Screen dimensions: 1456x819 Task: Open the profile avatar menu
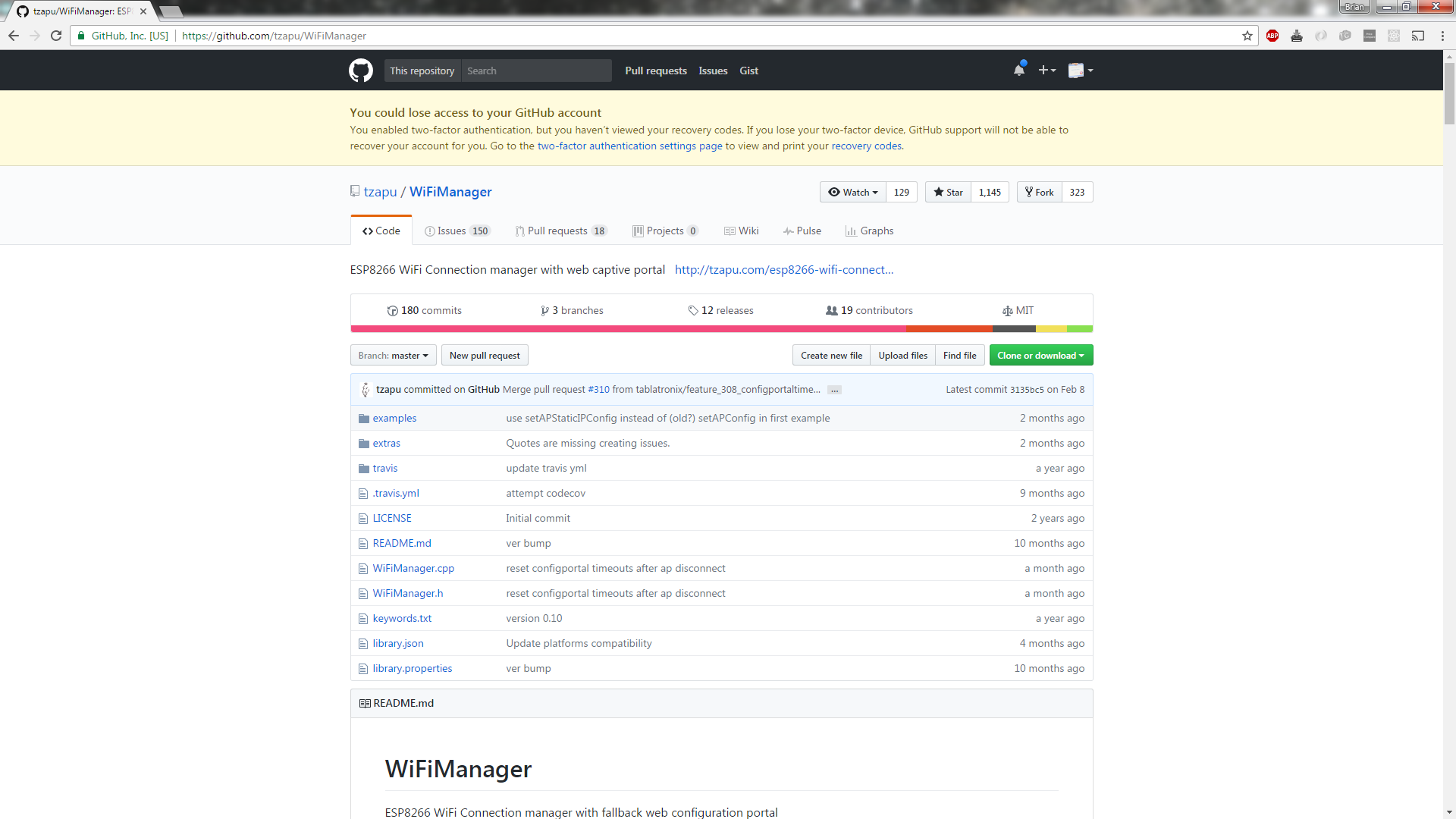pos(1078,70)
